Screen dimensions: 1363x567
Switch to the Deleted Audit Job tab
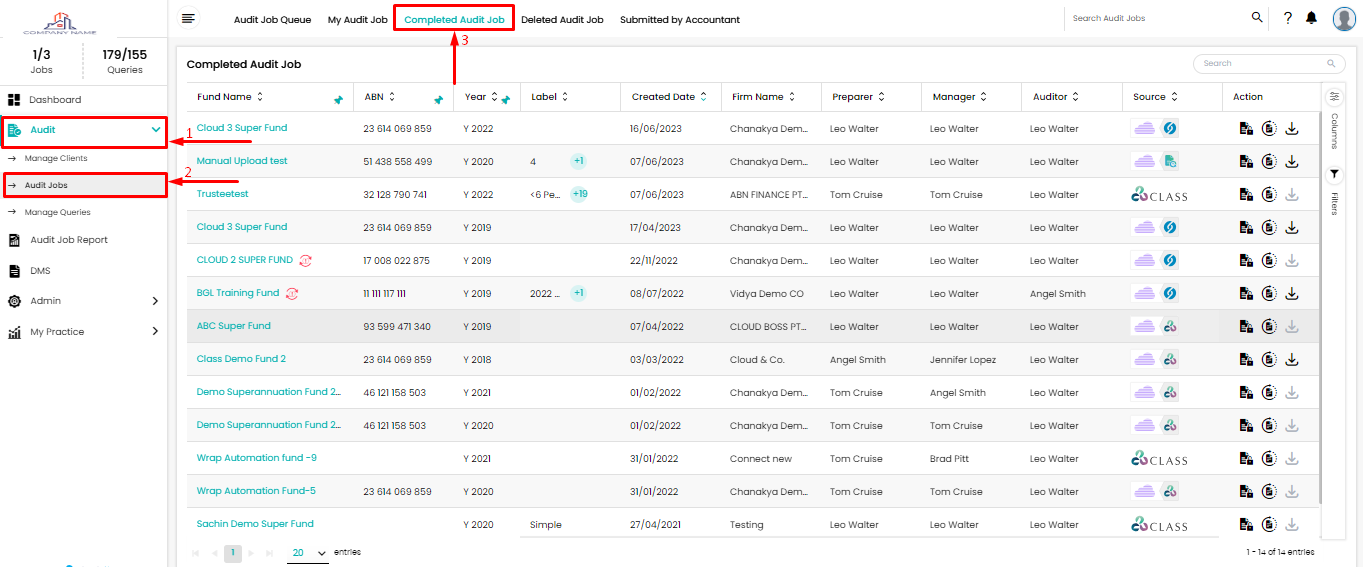pos(562,20)
